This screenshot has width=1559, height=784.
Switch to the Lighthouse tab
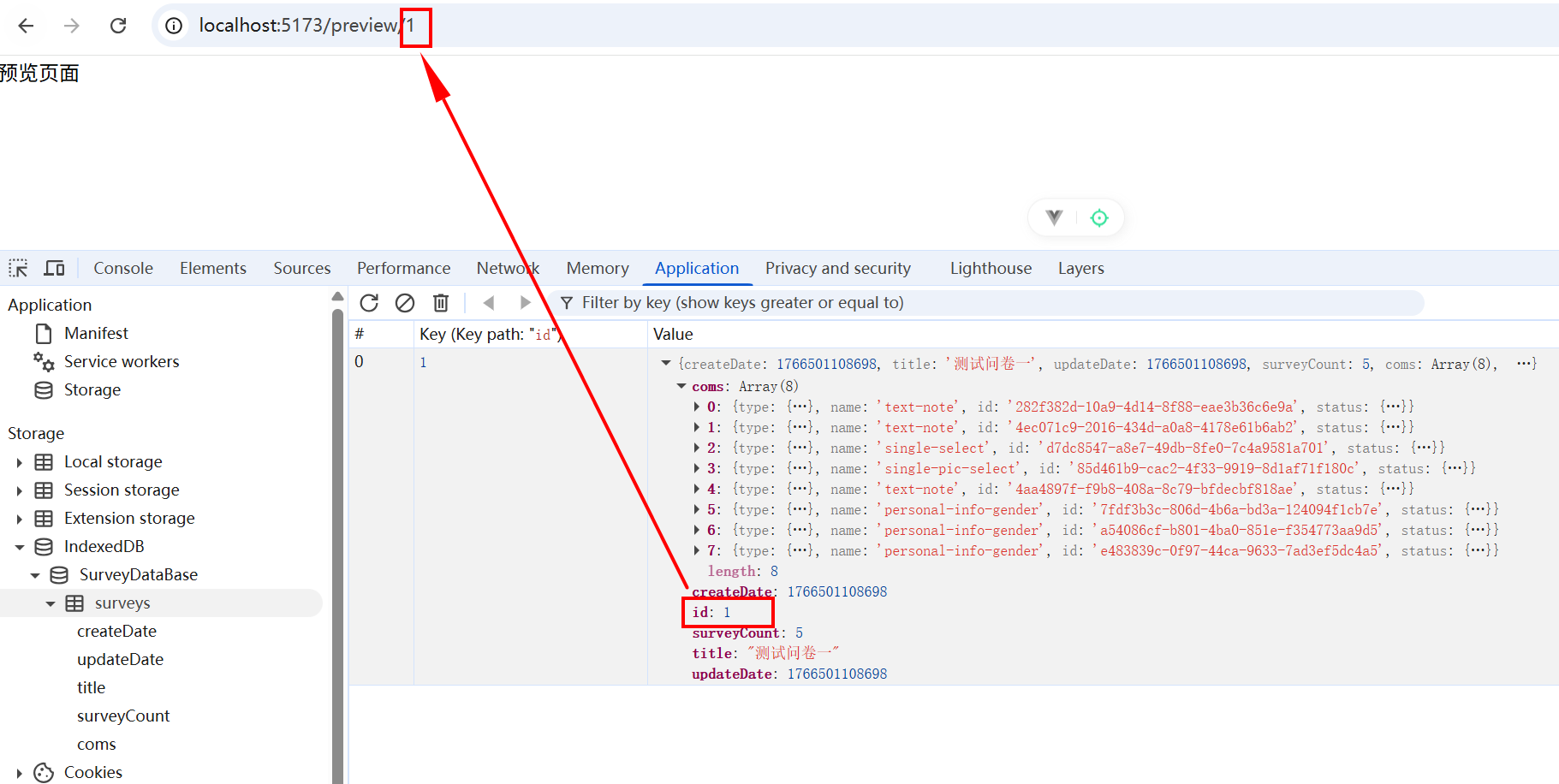coord(991,268)
